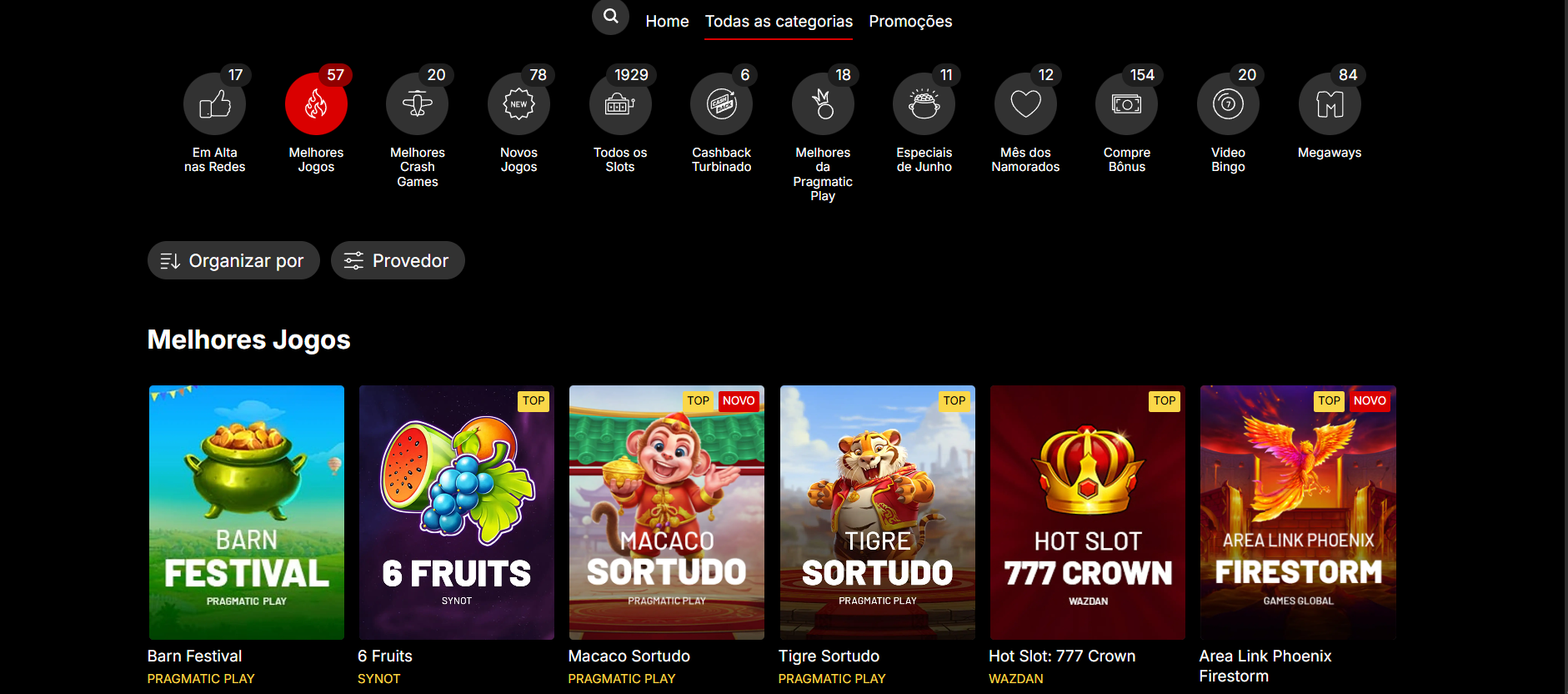
Task: Open the search magnifier icon
Action: pyautogui.click(x=610, y=17)
